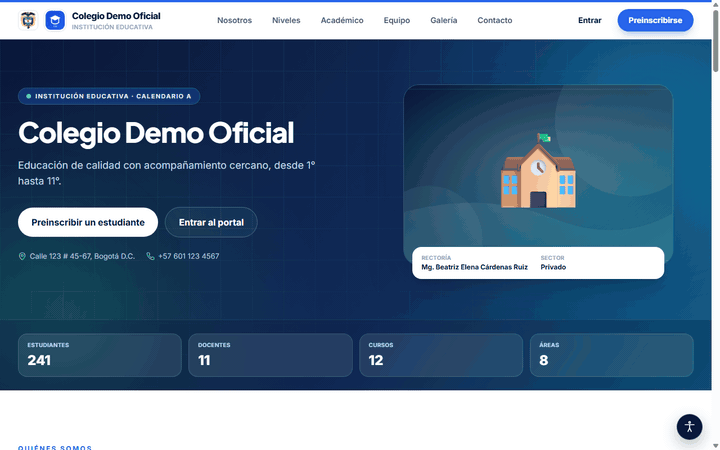The image size is (720, 450).
Task: Click the blue Preinscribirse button
Action: pyautogui.click(x=655, y=20)
